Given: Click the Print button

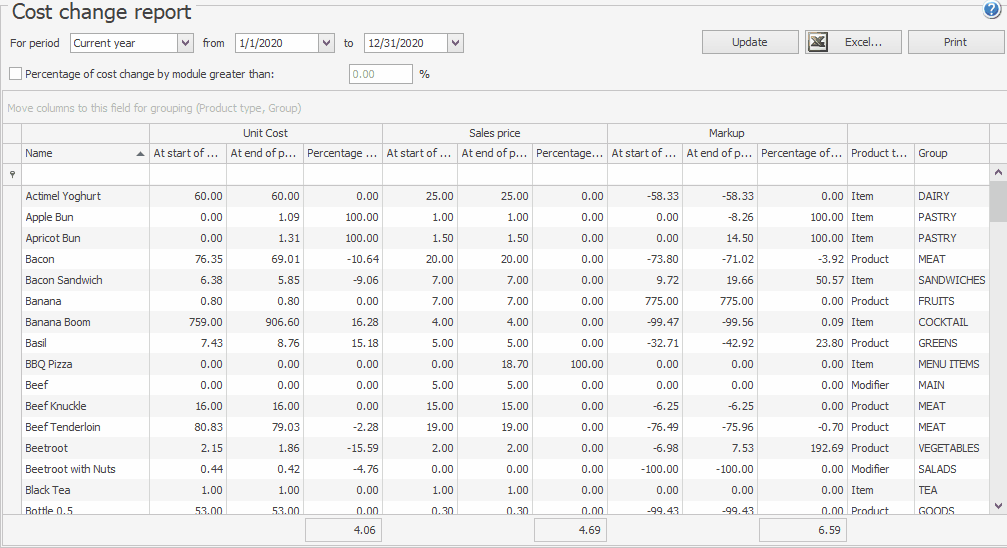Looking at the screenshot, I should pyautogui.click(x=955, y=42).
